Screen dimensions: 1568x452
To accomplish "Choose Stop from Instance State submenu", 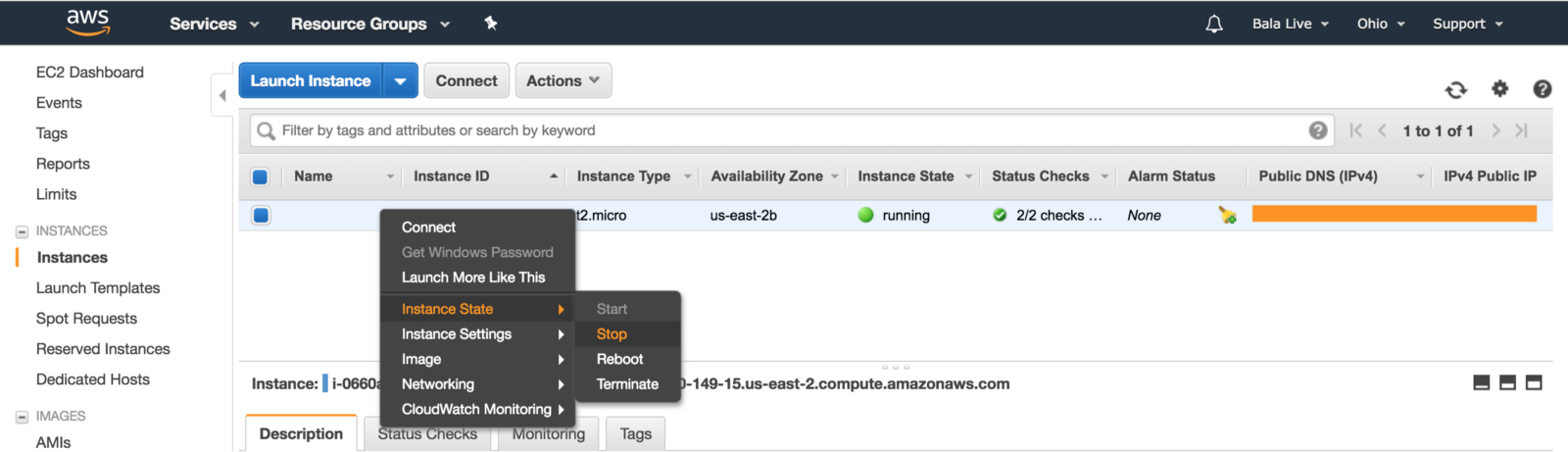I will click(612, 334).
